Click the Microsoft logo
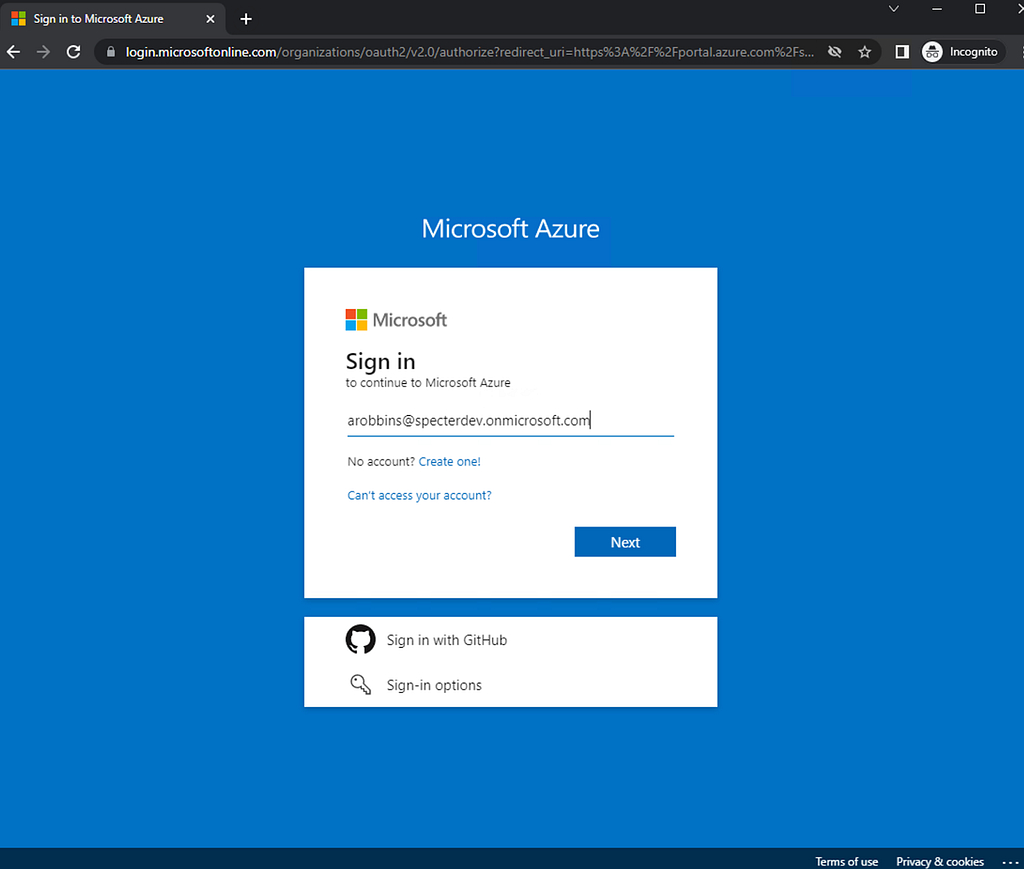This screenshot has width=1024, height=869. pyautogui.click(x=396, y=320)
